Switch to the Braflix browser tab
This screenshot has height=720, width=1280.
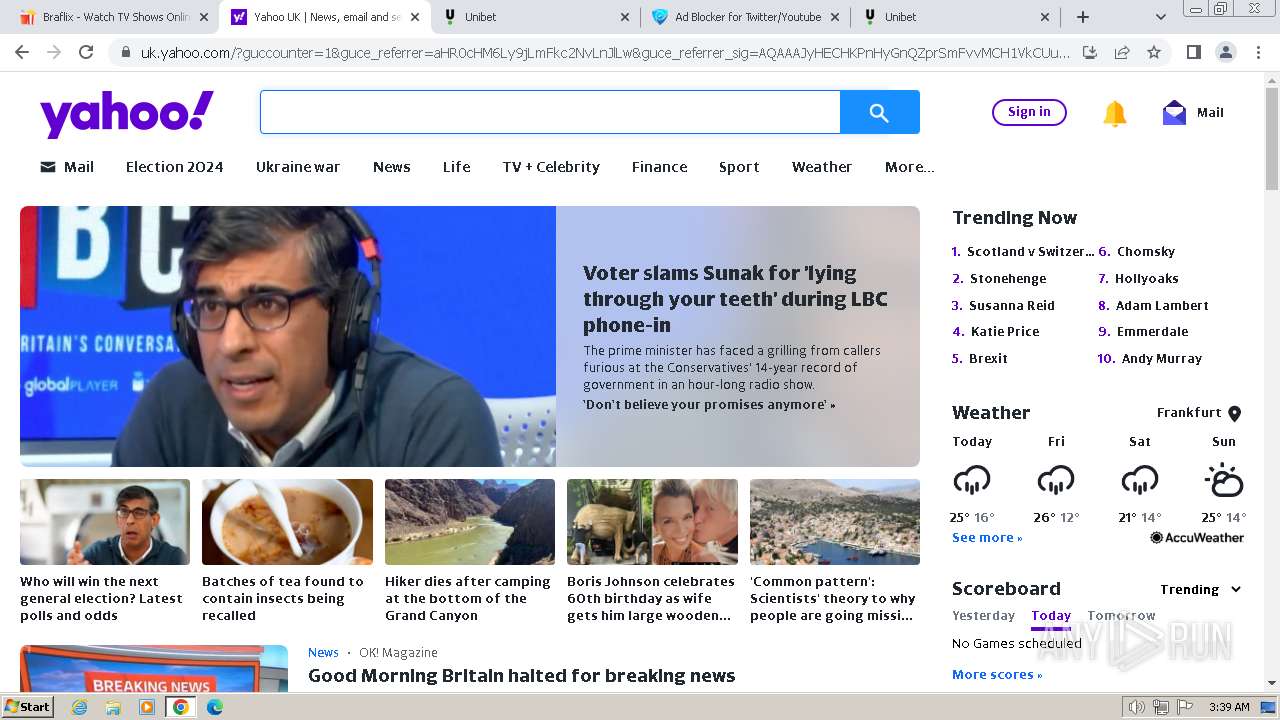(x=116, y=17)
